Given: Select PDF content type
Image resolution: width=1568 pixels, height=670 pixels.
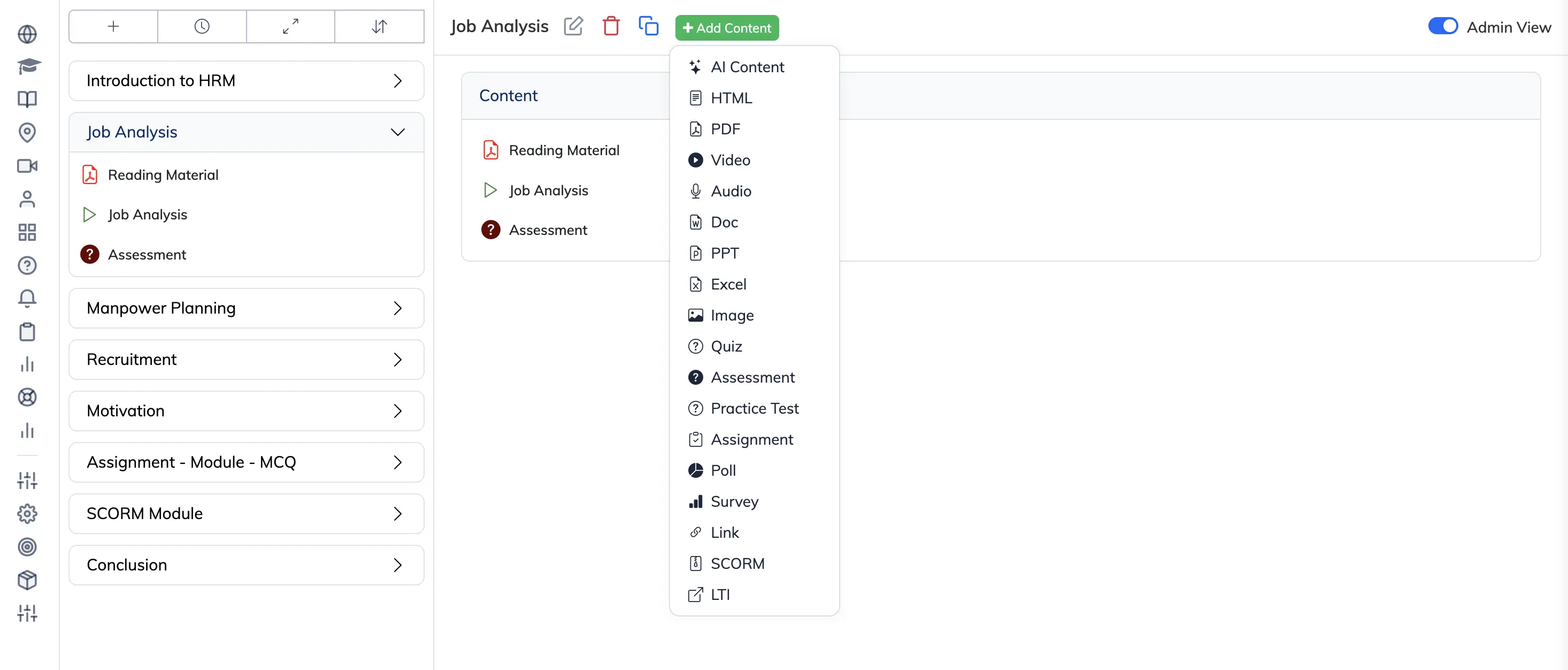Looking at the screenshot, I should tap(754, 129).
